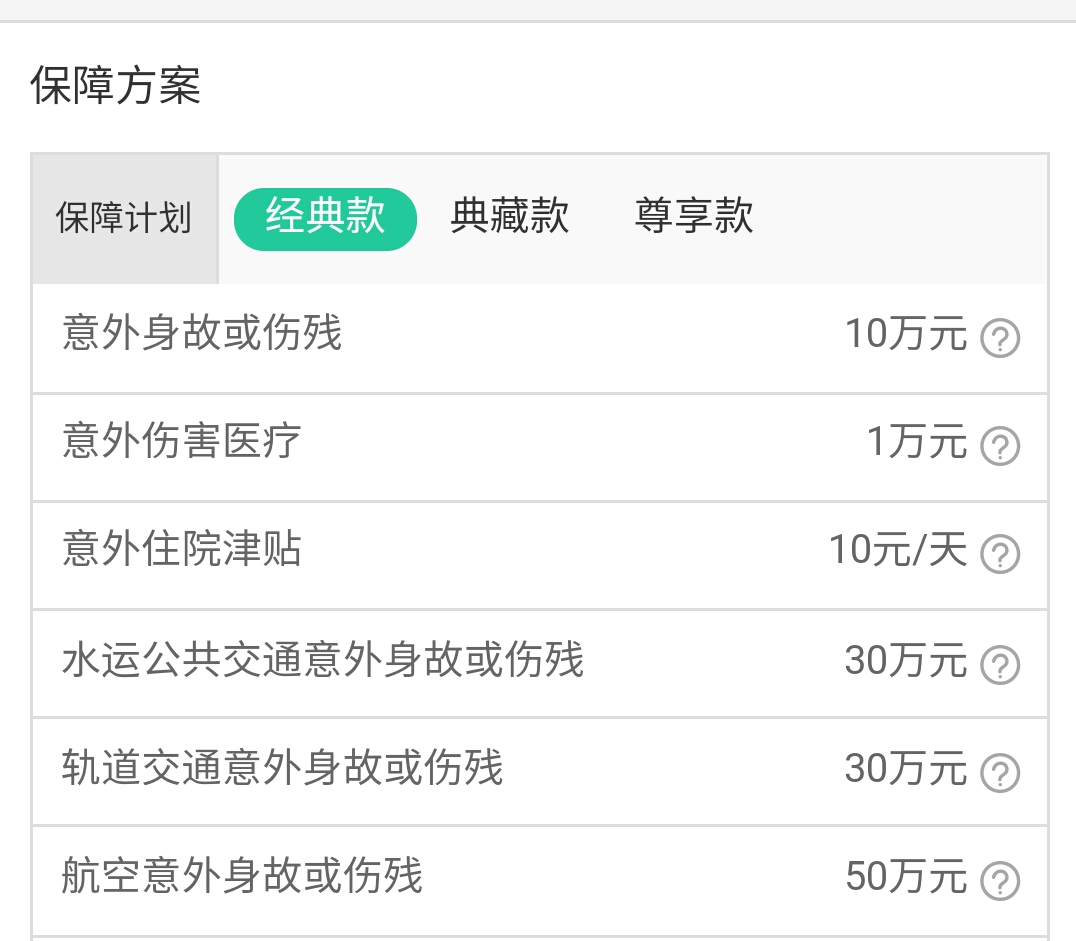
Task: Open help icon for 意外住院津贴
Action: pos(999,554)
